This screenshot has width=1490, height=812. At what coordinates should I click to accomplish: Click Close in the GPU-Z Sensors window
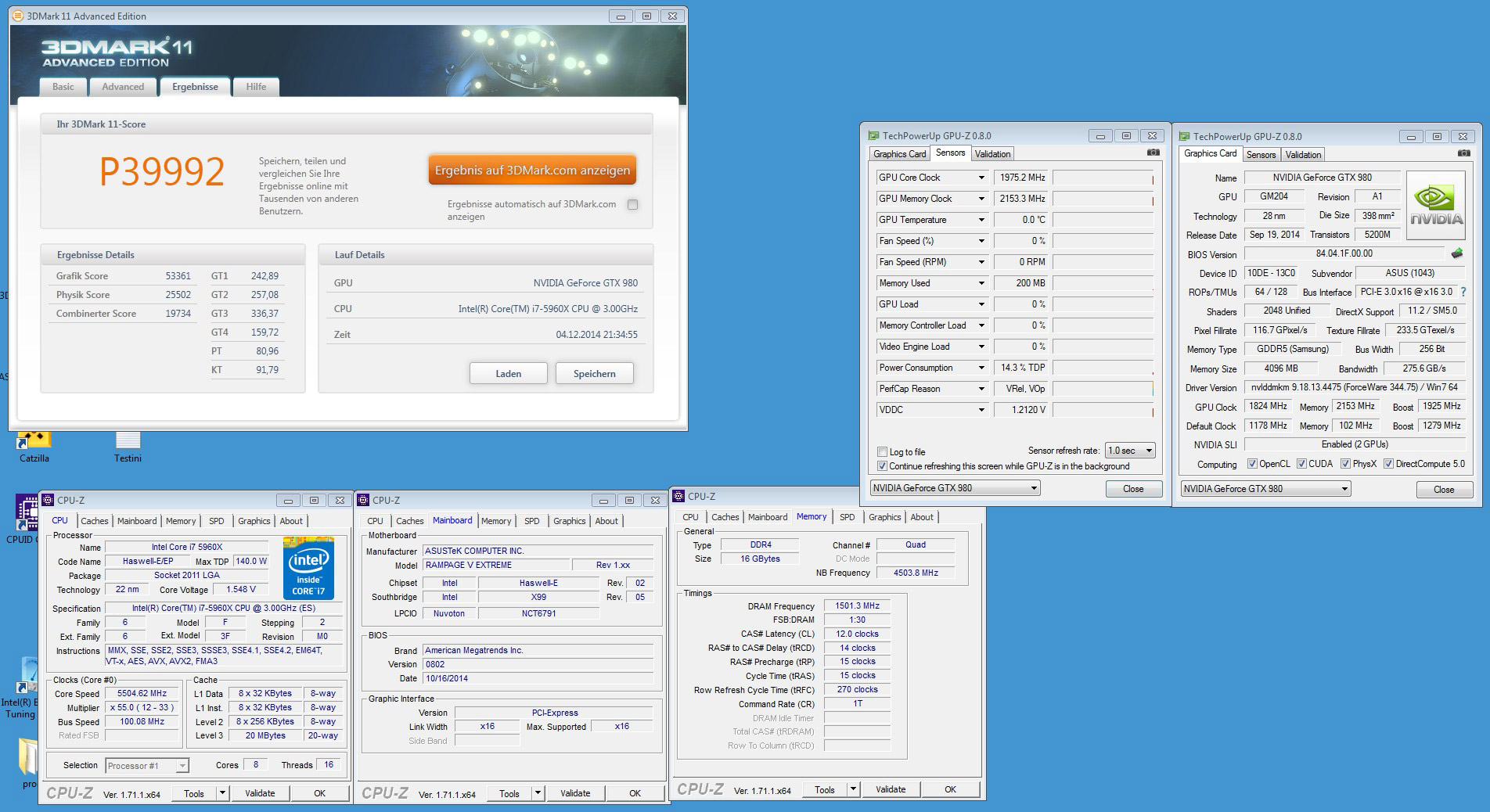(1133, 488)
